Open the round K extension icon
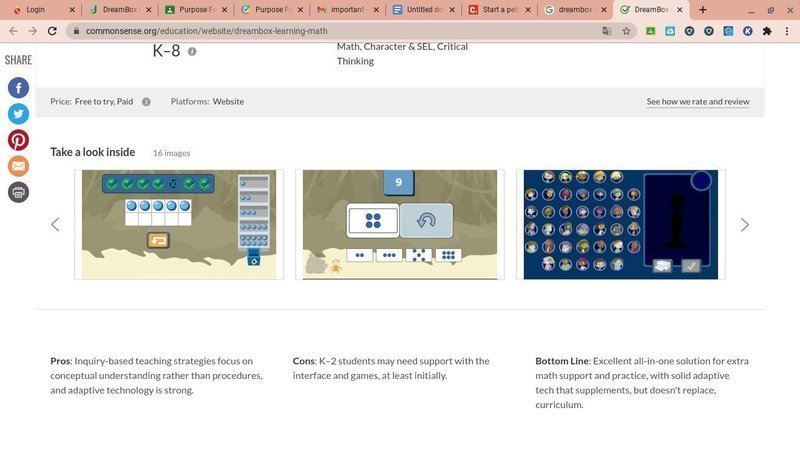The height and width of the screenshot is (450, 800). coord(747,31)
